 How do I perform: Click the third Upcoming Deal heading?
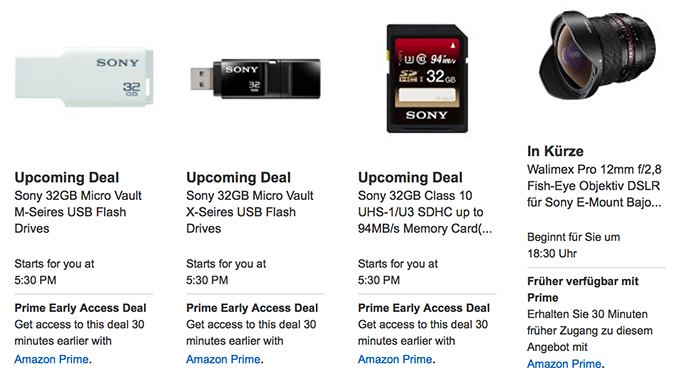coord(410,177)
